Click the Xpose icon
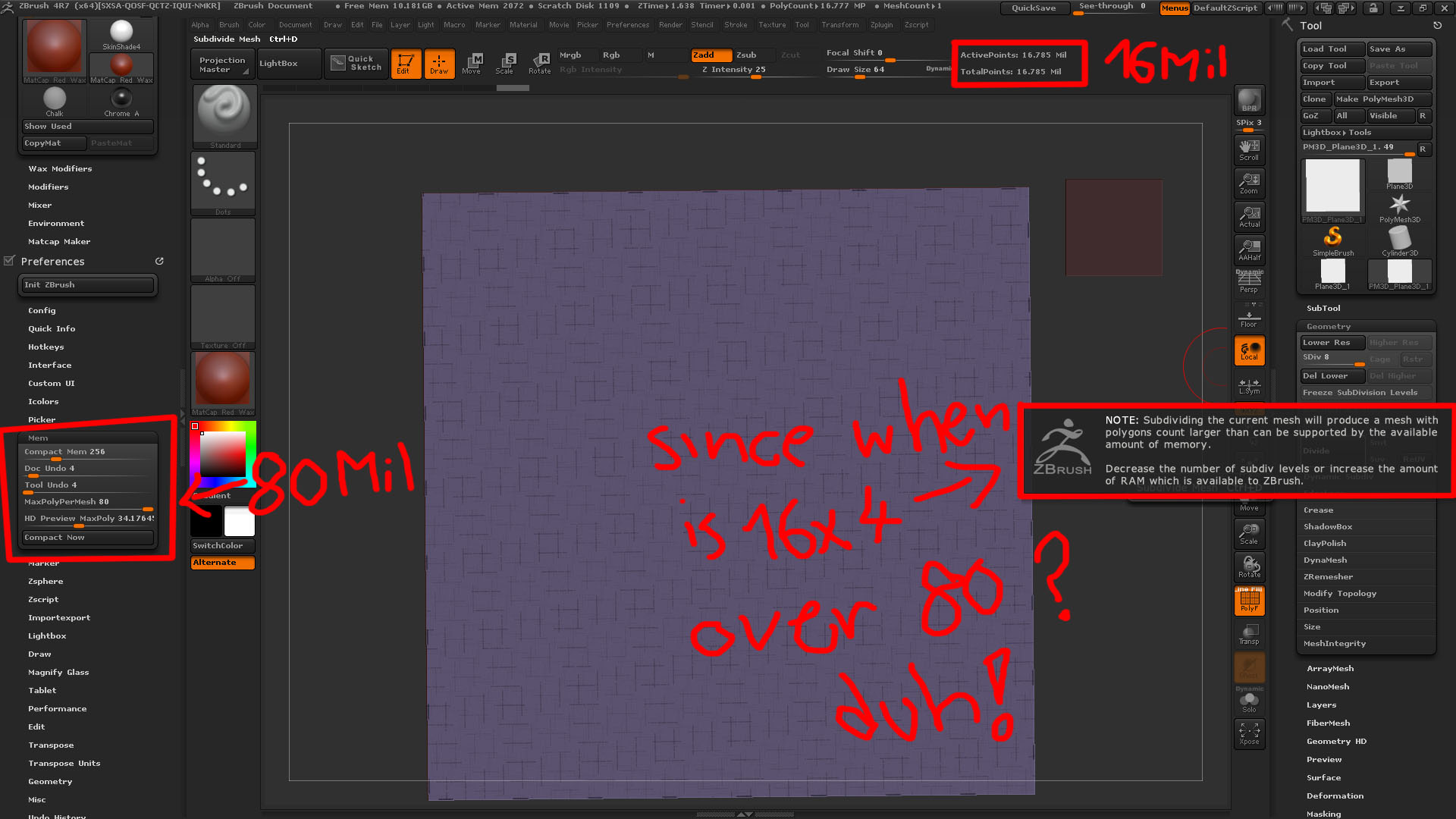This screenshot has width=1456, height=819. 1249,733
